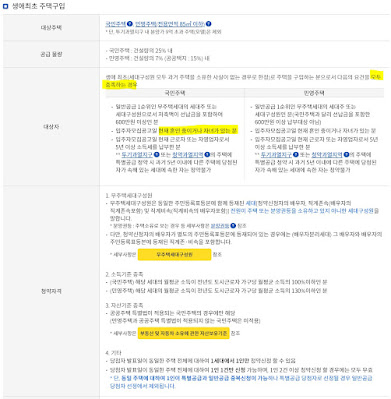Click the 대상주택 row header
Screen dimensions: 391x399
tap(51, 27)
